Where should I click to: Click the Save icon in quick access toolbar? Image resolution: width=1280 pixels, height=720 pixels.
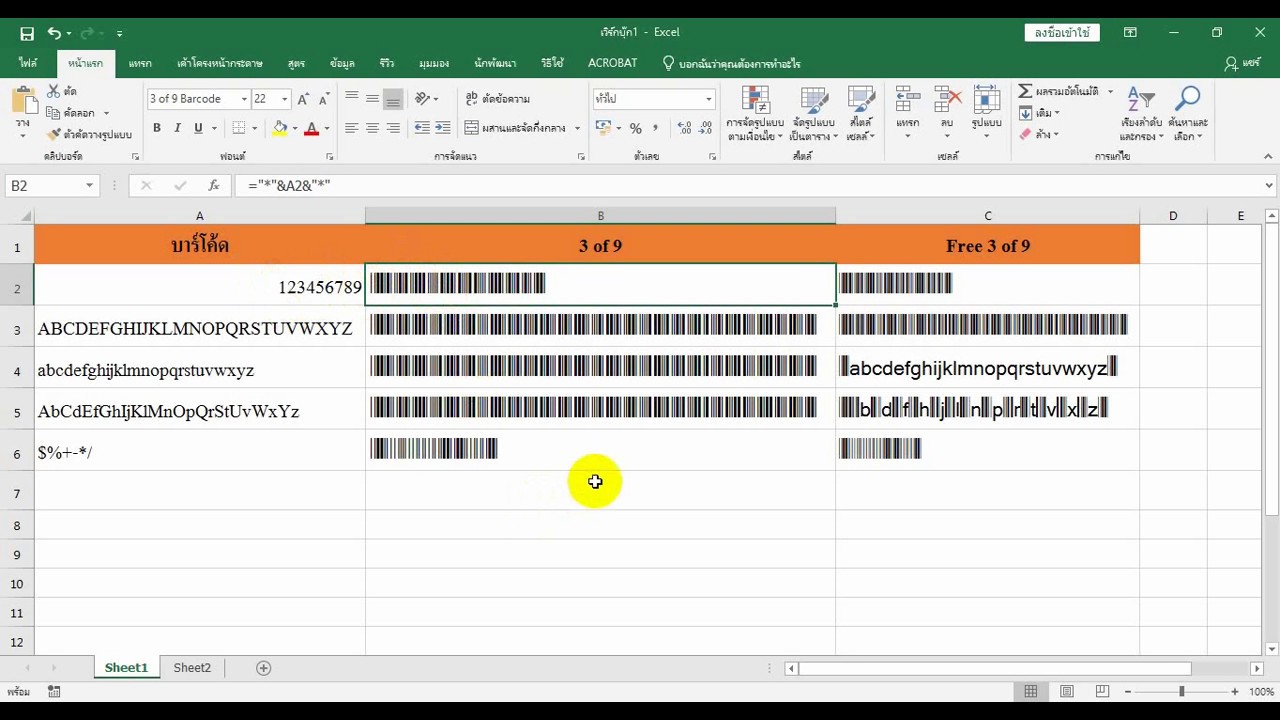click(27, 33)
